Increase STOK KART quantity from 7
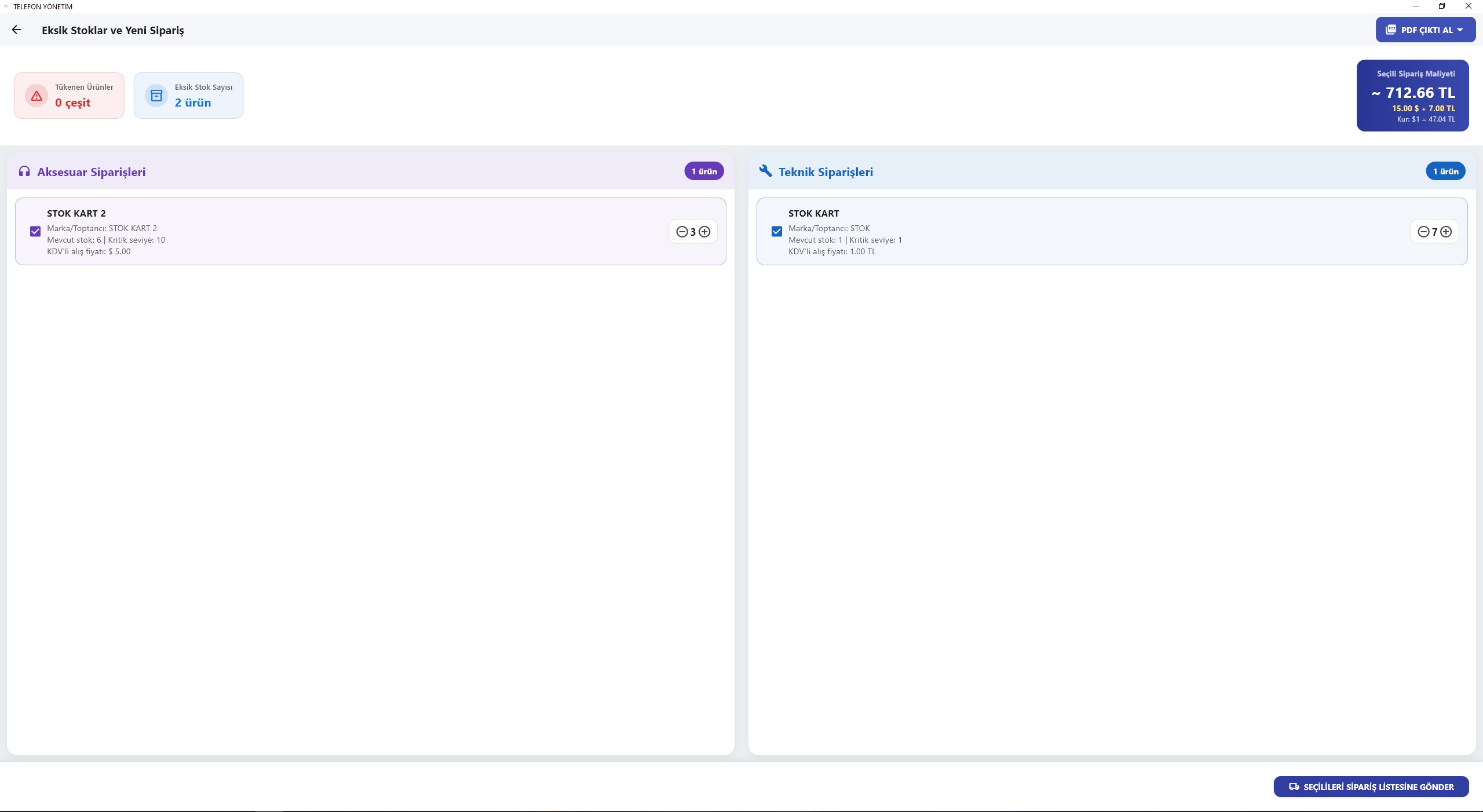This screenshot has height=812, width=1483. coord(1446,232)
